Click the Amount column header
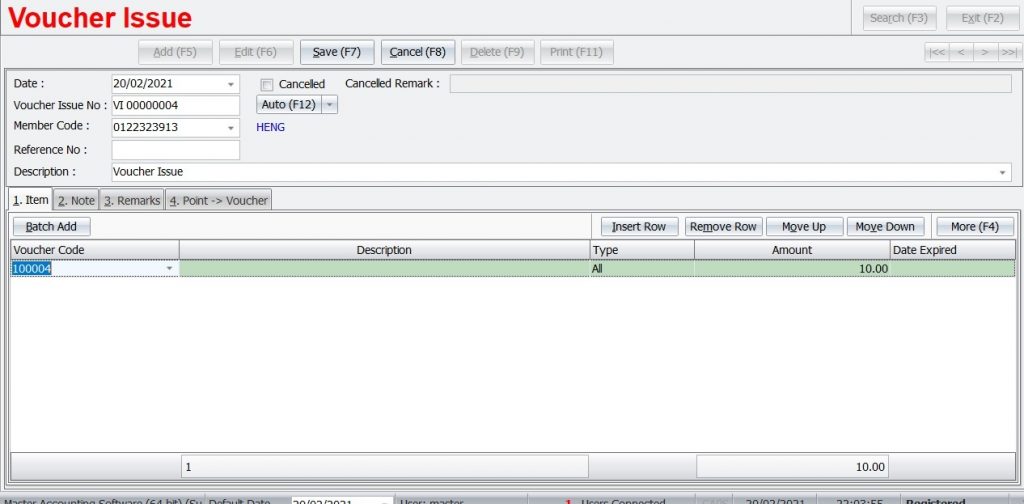Image resolution: width=1024 pixels, height=504 pixels. click(x=792, y=250)
